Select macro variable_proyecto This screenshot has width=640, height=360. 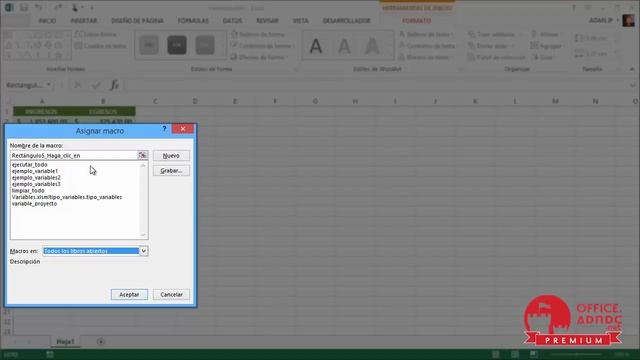coord(34,204)
